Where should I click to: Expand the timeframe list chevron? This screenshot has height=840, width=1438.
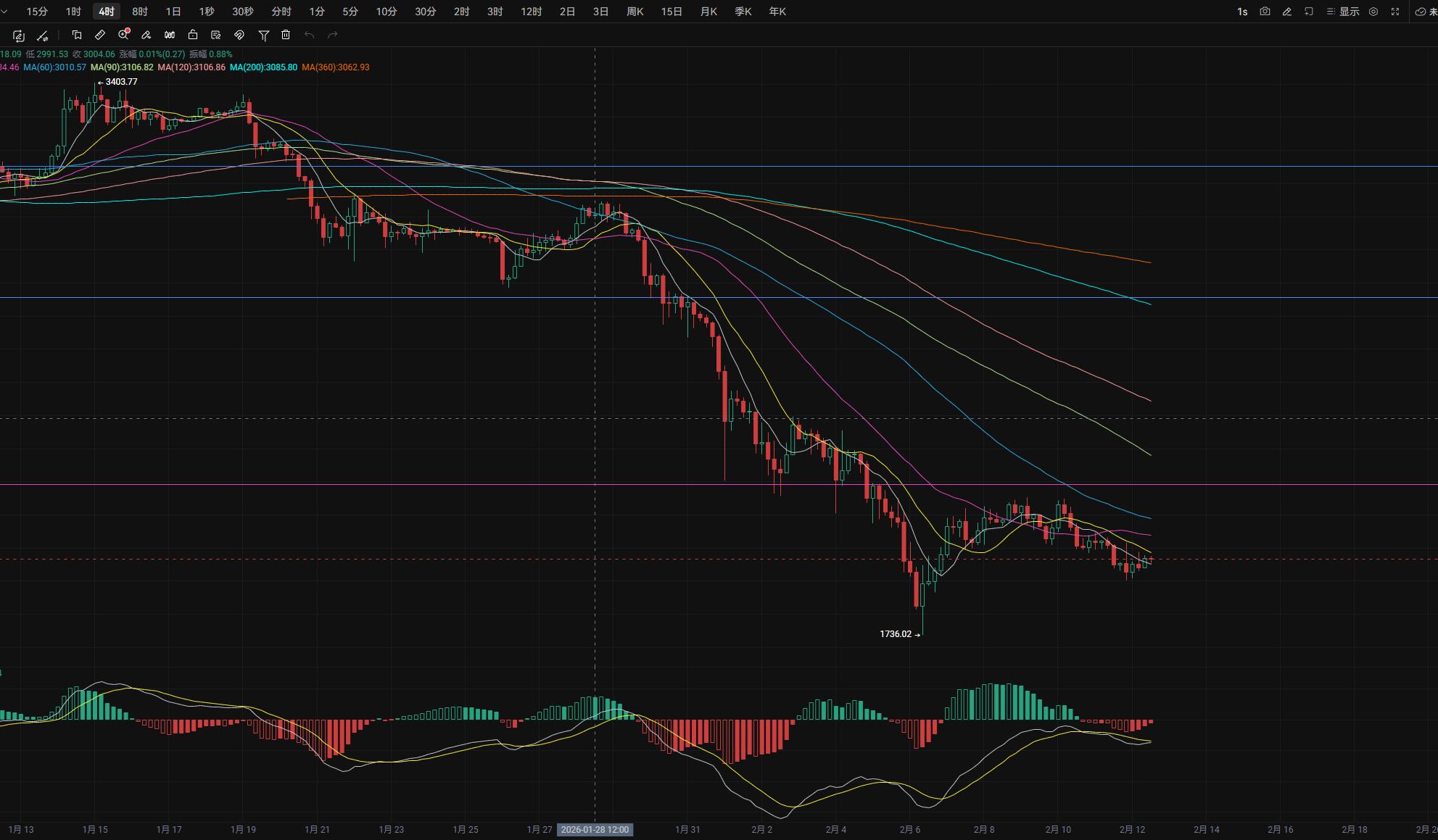4,12
